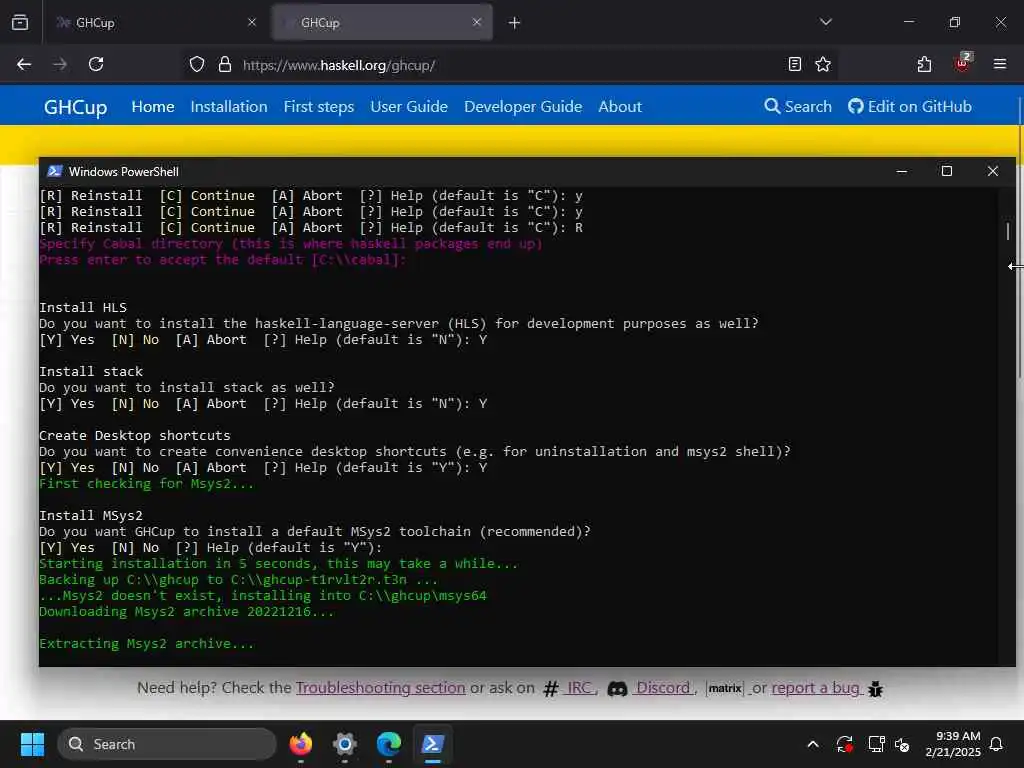Viewport: 1024px width, 768px height.
Task: Click the 'Create Desktop shortcuts' heading
Action: coord(135,436)
